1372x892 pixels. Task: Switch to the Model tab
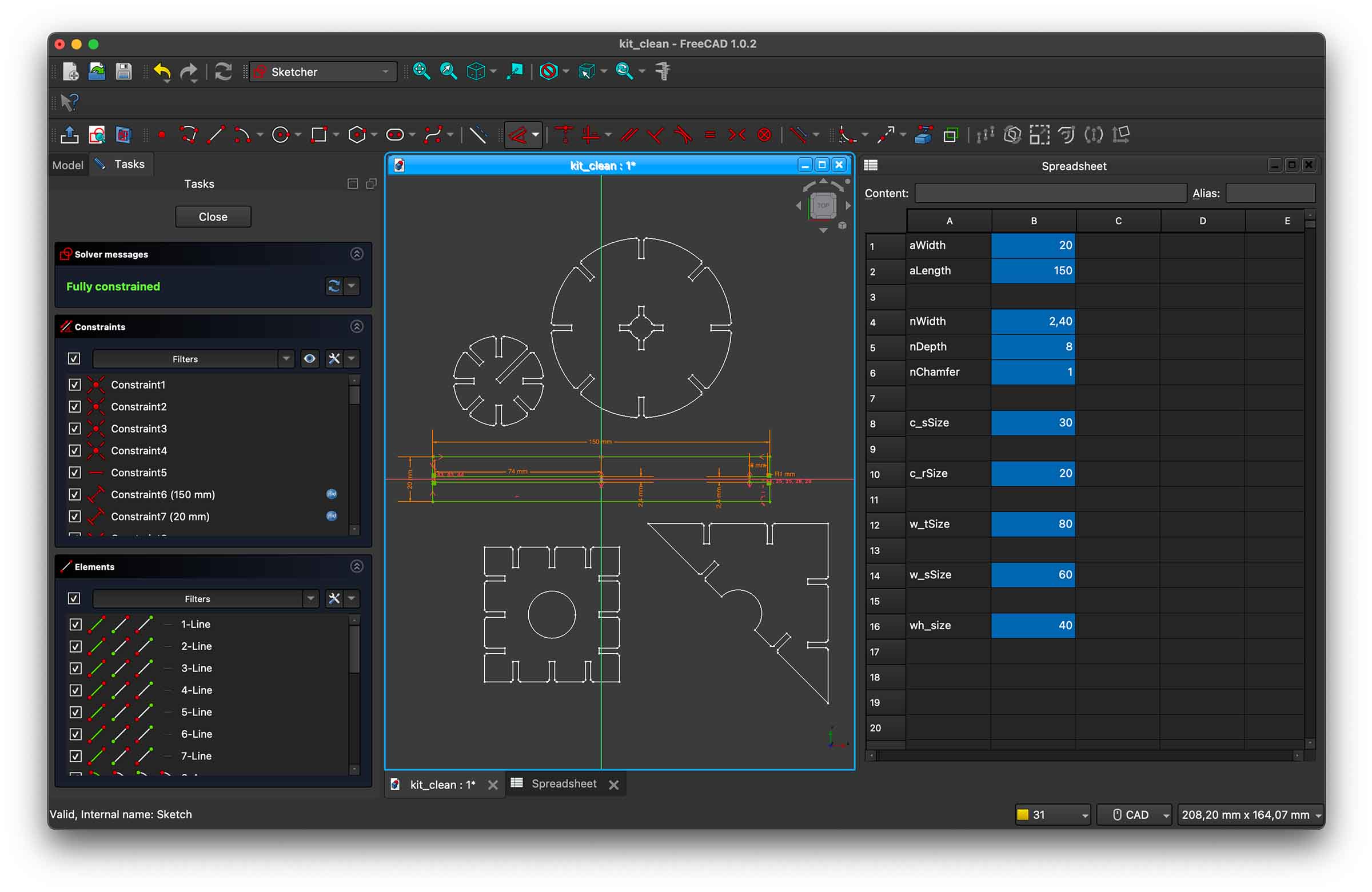[x=68, y=165]
